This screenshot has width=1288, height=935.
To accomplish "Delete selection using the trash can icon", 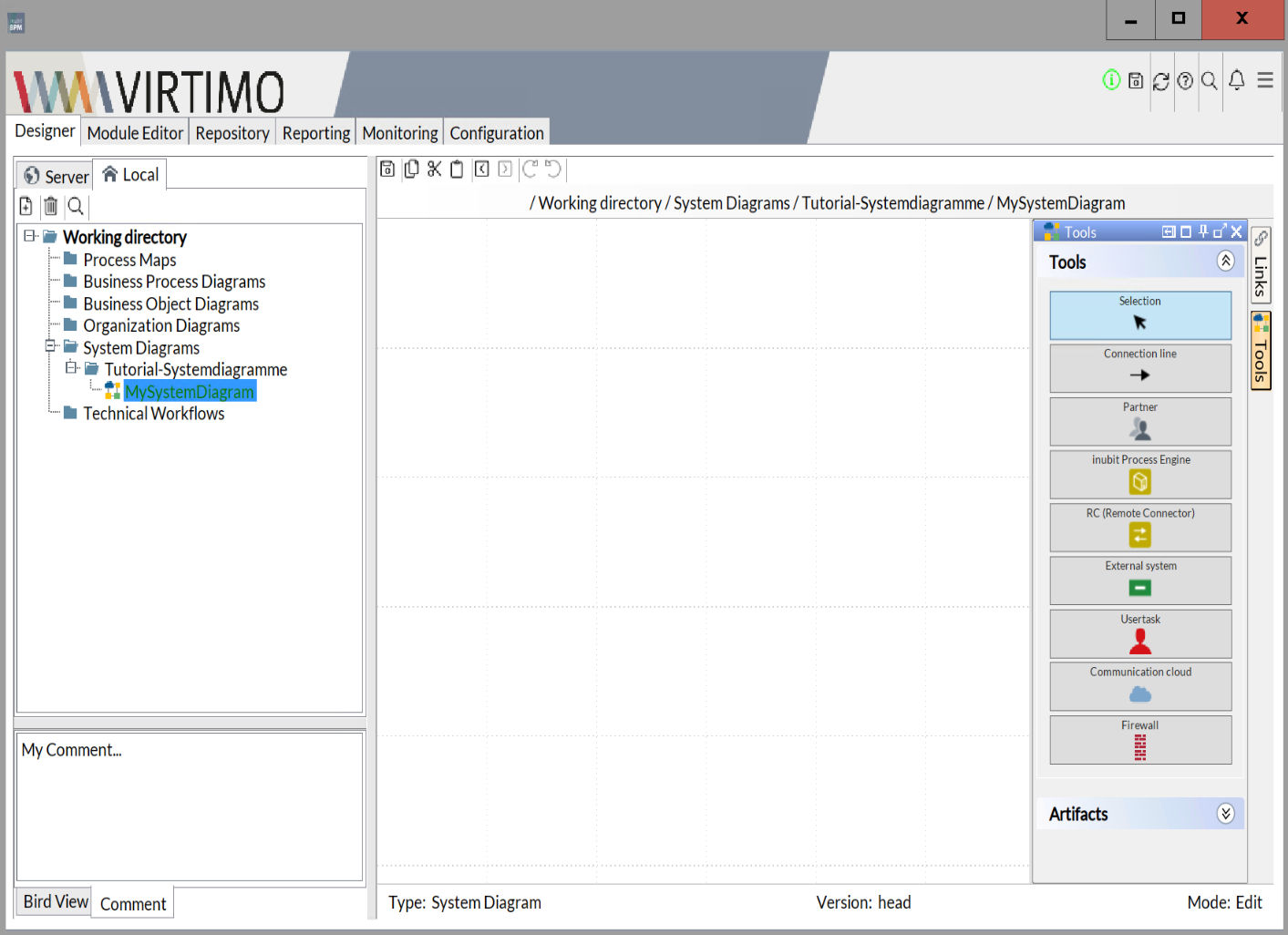I will (51, 207).
